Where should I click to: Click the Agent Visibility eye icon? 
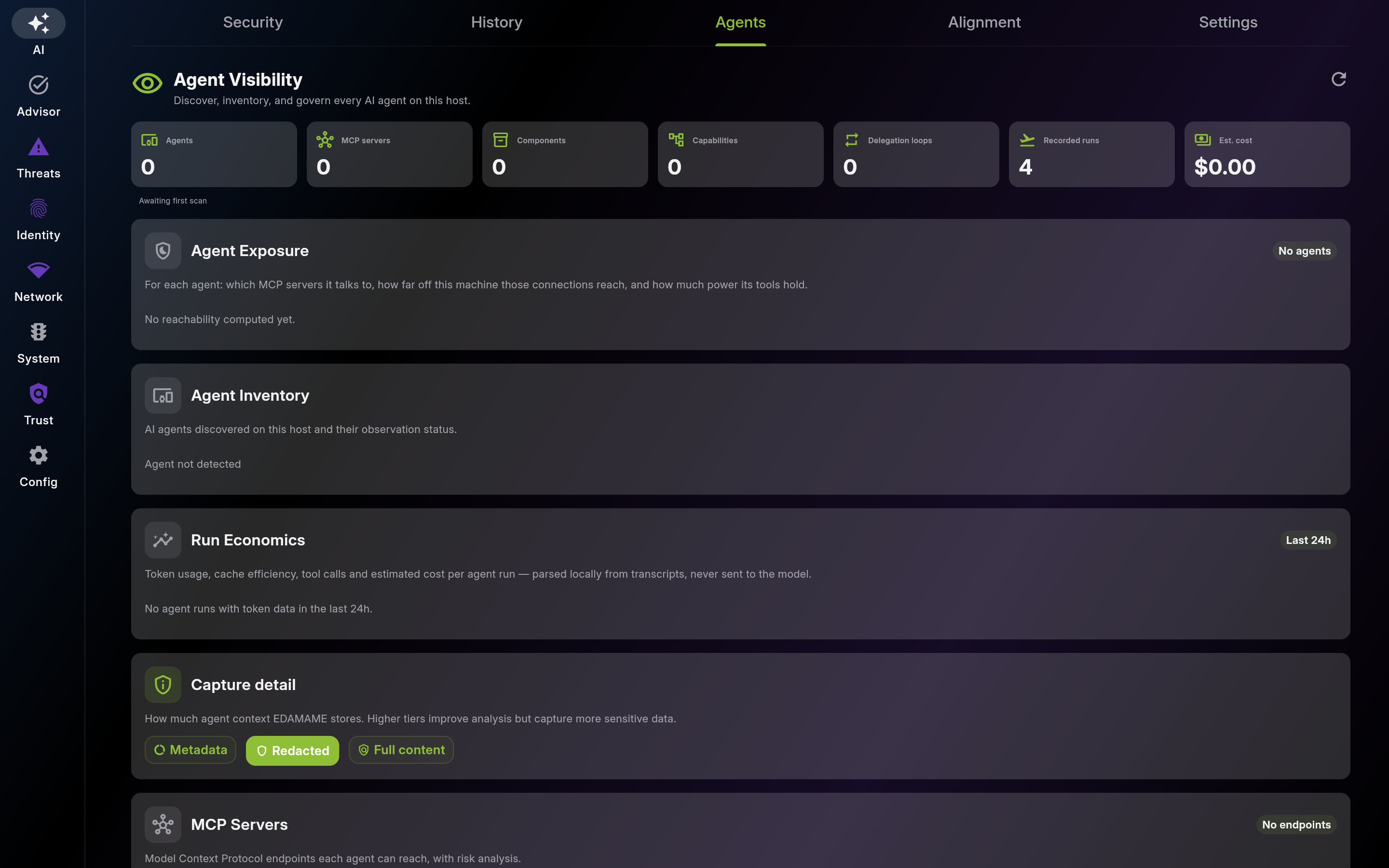click(148, 83)
